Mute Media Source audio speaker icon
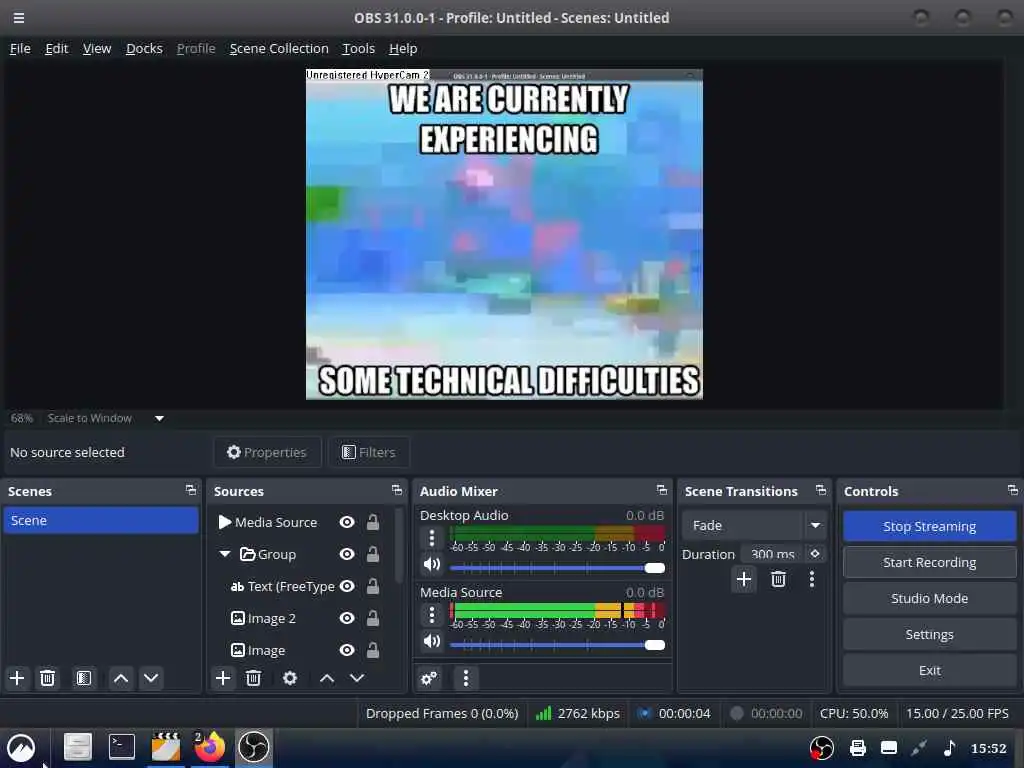 [x=432, y=641]
